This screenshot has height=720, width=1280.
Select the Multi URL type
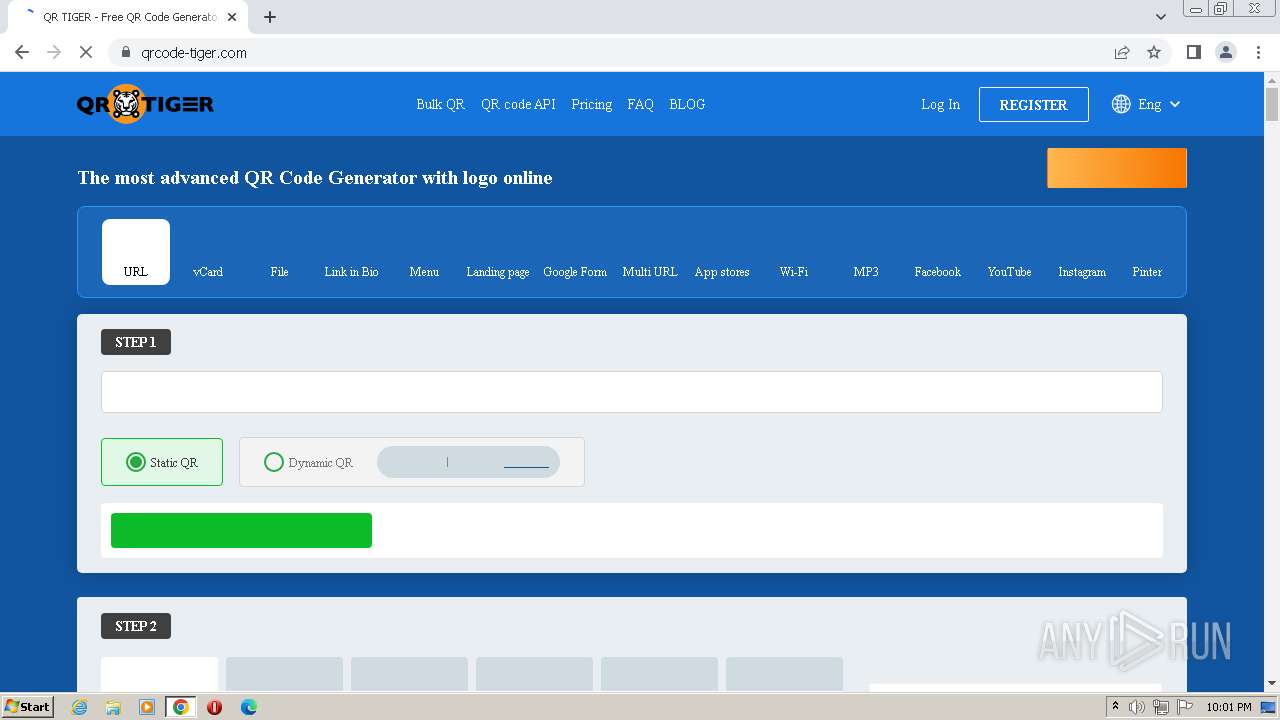tap(650, 271)
